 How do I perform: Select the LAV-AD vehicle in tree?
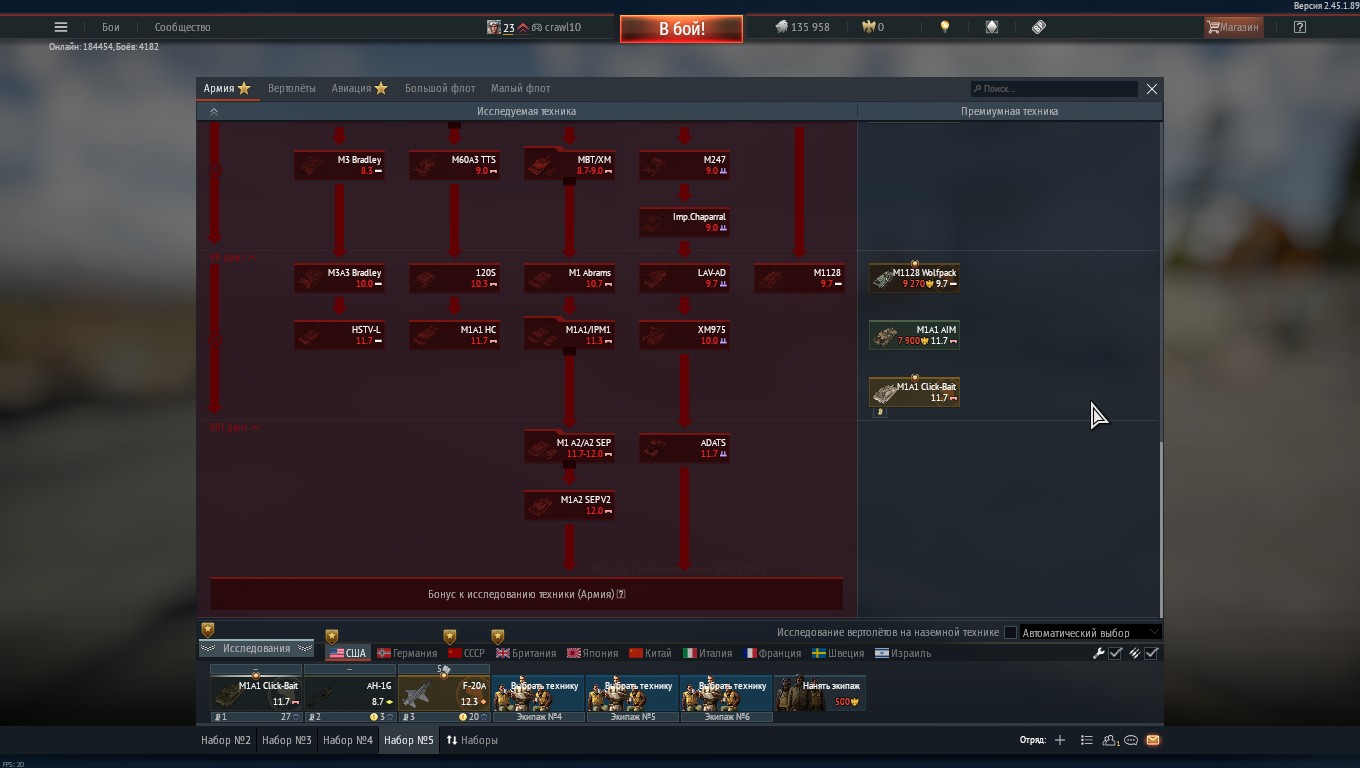[684, 278]
